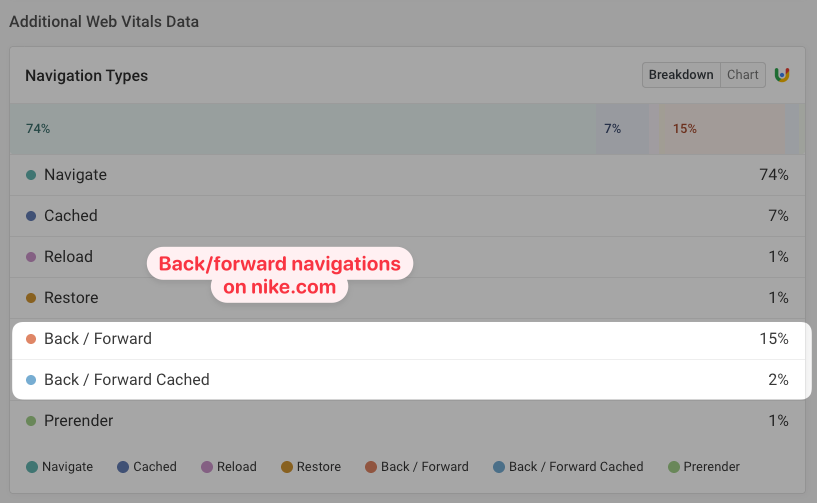This screenshot has width=817, height=503.
Task: Toggle the Cached legend item
Action: coord(146,467)
